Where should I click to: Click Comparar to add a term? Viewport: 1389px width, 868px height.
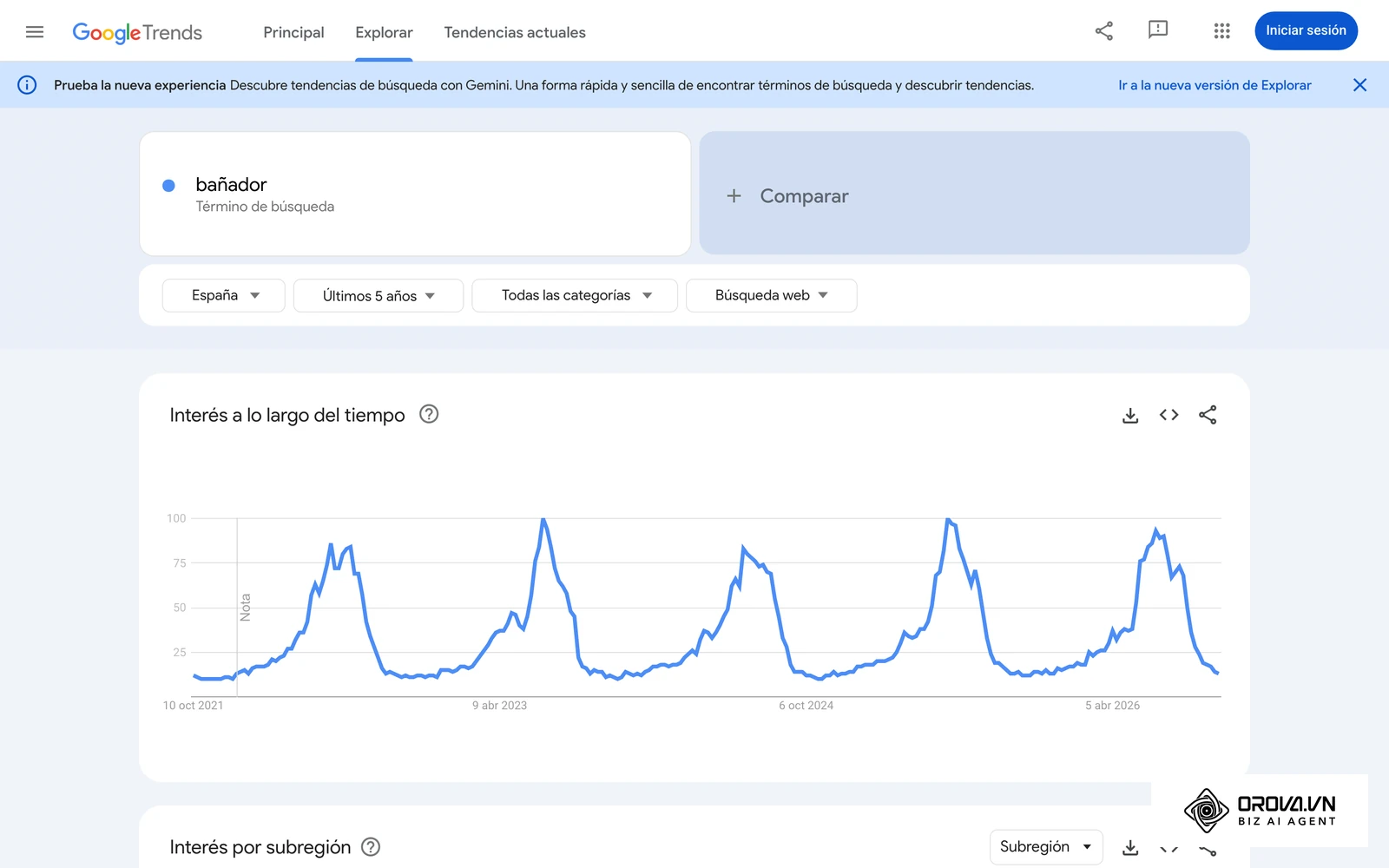(x=974, y=193)
